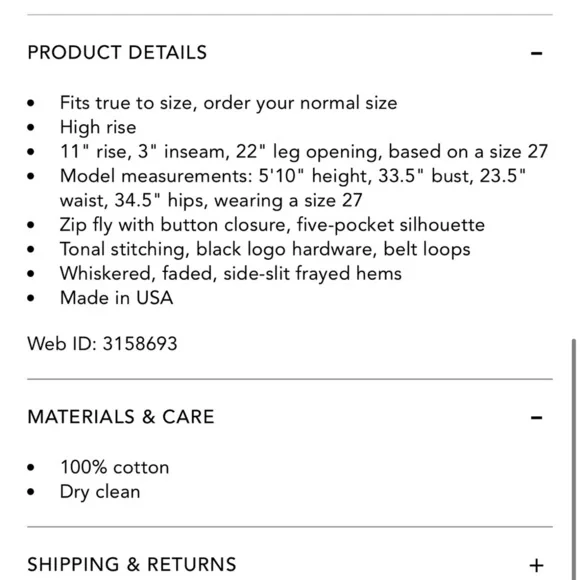Open the SHIPPING & RETURNS section heading
Viewport: 580px width, 580px height.
(132, 564)
